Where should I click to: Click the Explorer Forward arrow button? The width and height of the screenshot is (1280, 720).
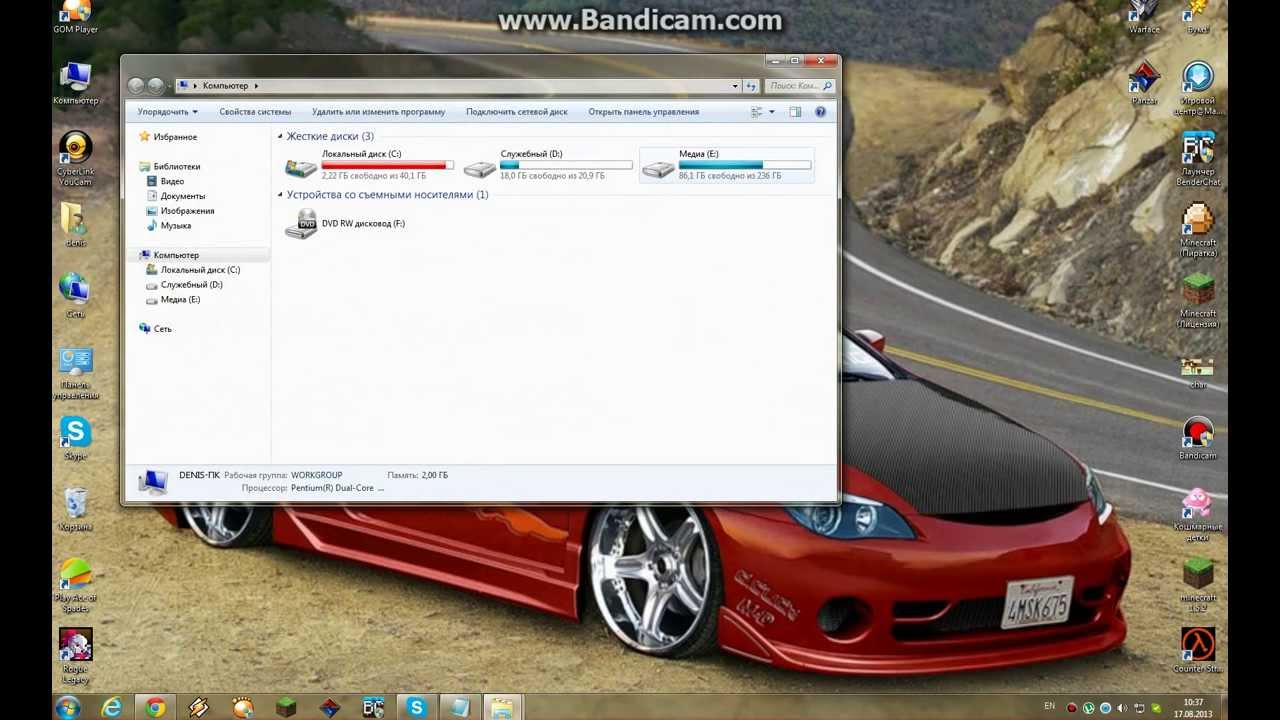(x=156, y=86)
